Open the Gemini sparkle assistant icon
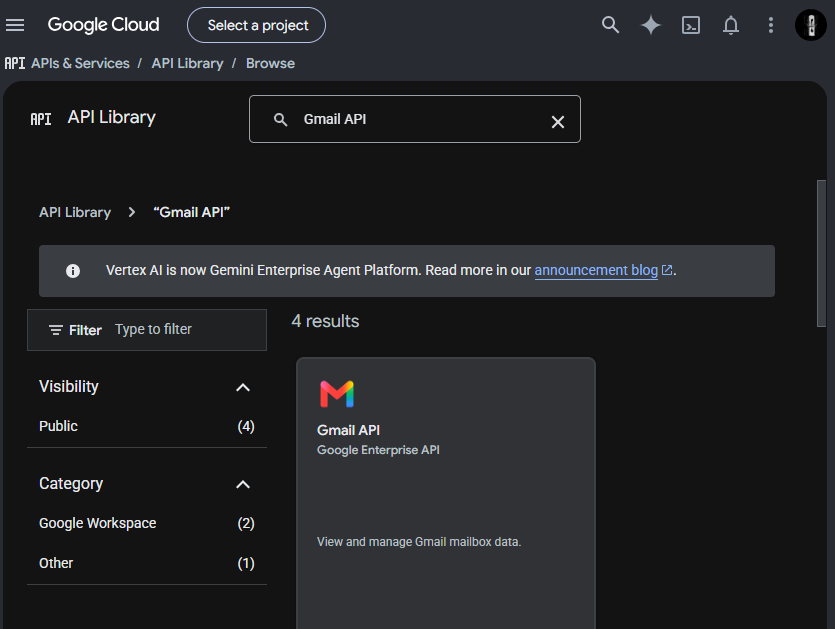This screenshot has width=835, height=629. 651,25
